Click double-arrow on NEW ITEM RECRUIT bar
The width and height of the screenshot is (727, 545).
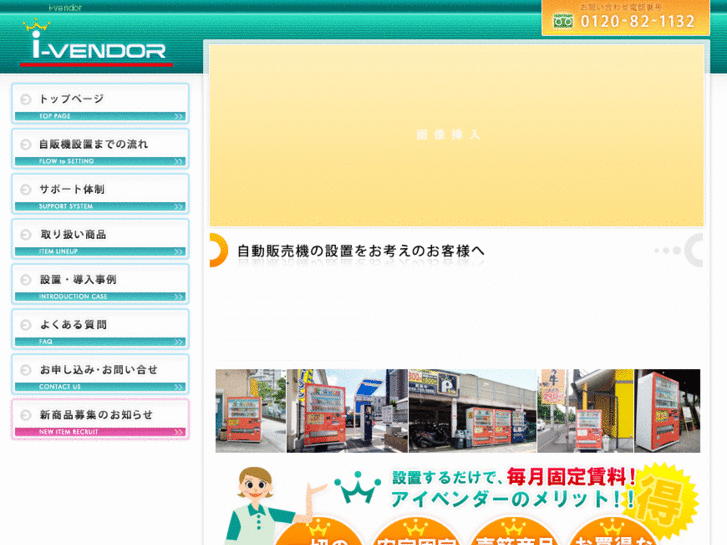tap(179, 431)
